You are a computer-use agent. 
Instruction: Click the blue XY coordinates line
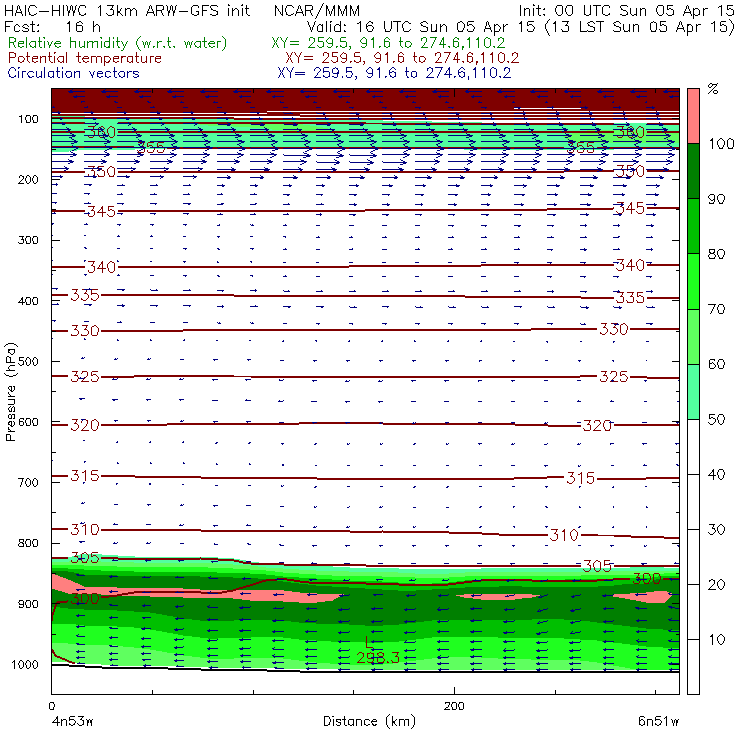coord(394,73)
